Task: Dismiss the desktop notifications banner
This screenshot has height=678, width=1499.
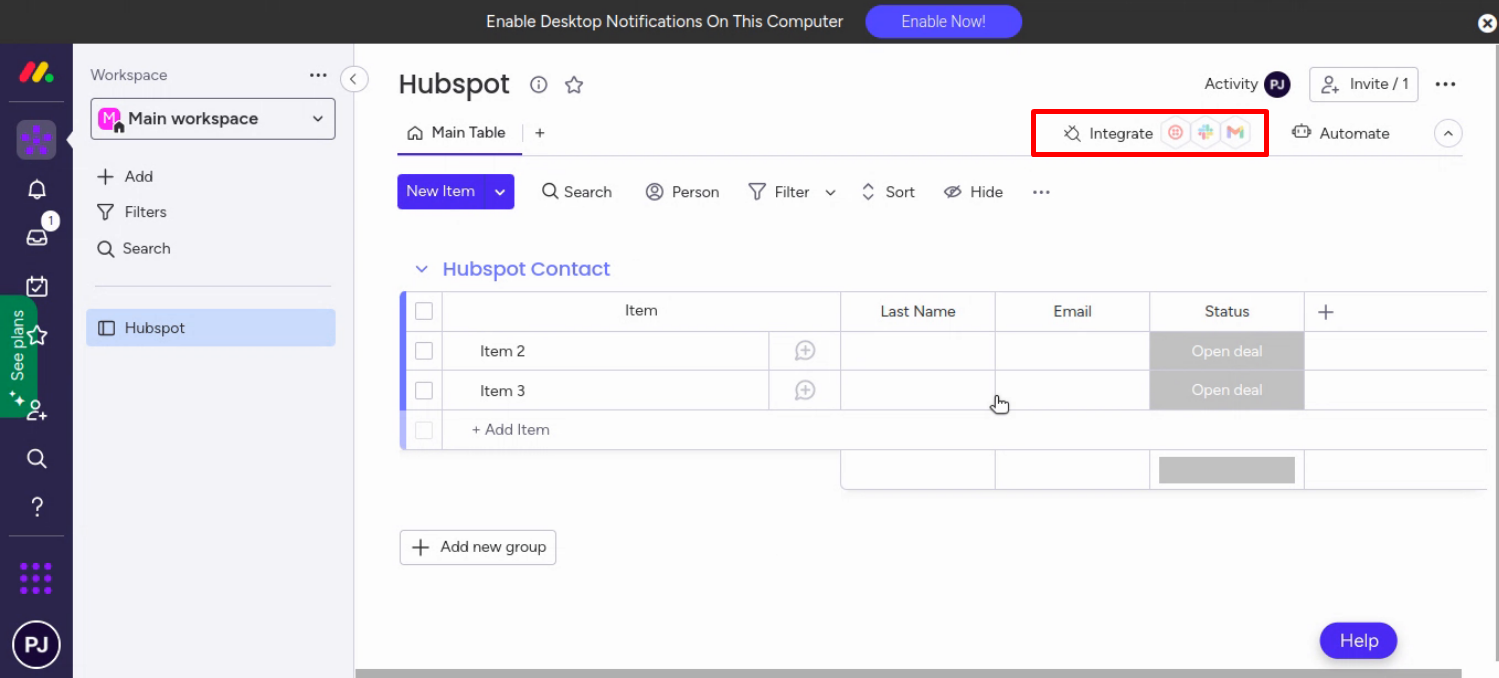Action: click(x=1487, y=24)
